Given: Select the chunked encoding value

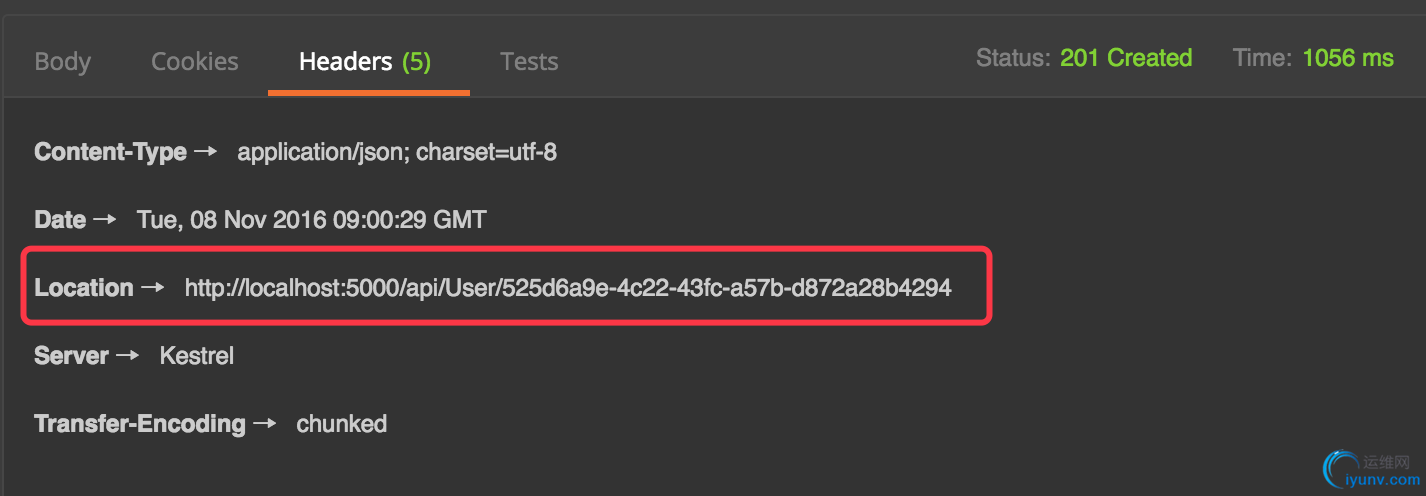Looking at the screenshot, I should pos(342,424).
